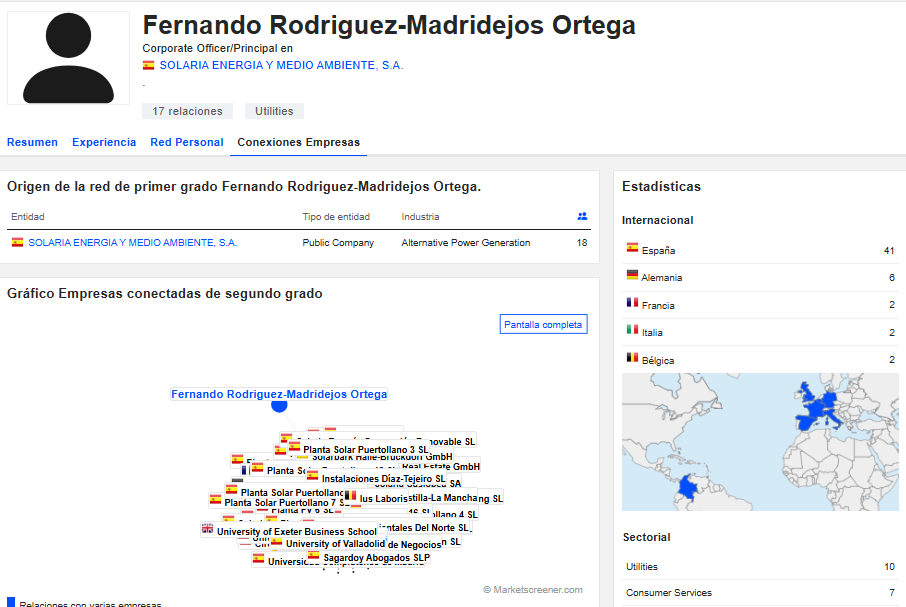The width and height of the screenshot is (906, 607).
Task: Click the 'Consumer Services' sector row
Action: point(760,593)
